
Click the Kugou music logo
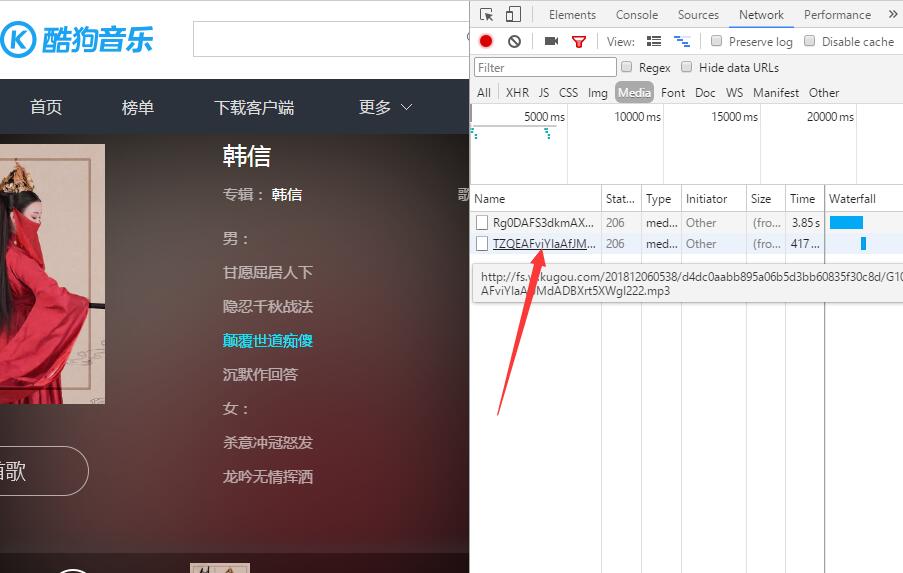click(77, 39)
